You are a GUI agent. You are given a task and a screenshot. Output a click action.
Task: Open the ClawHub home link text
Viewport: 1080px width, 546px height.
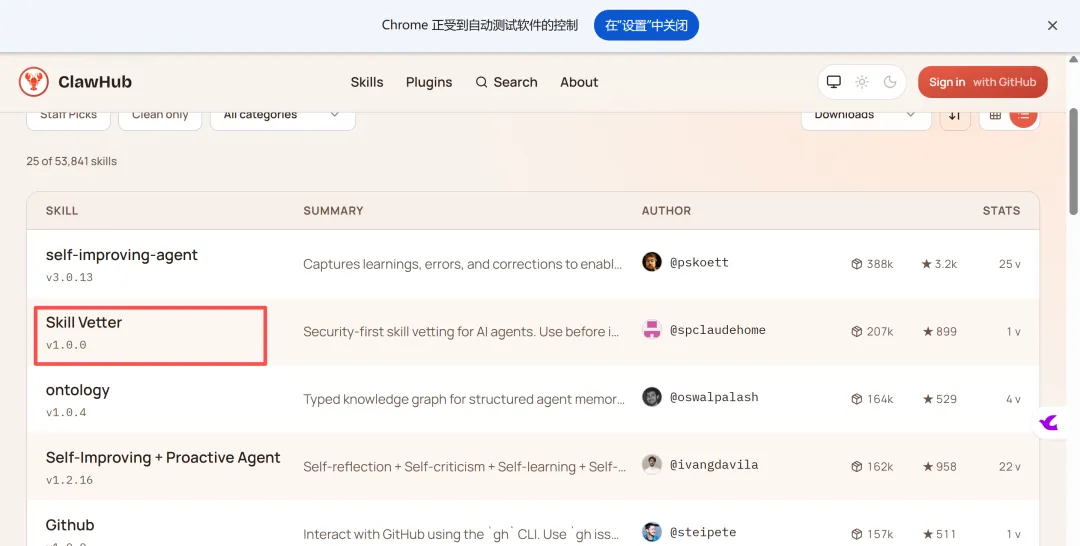tap(94, 82)
